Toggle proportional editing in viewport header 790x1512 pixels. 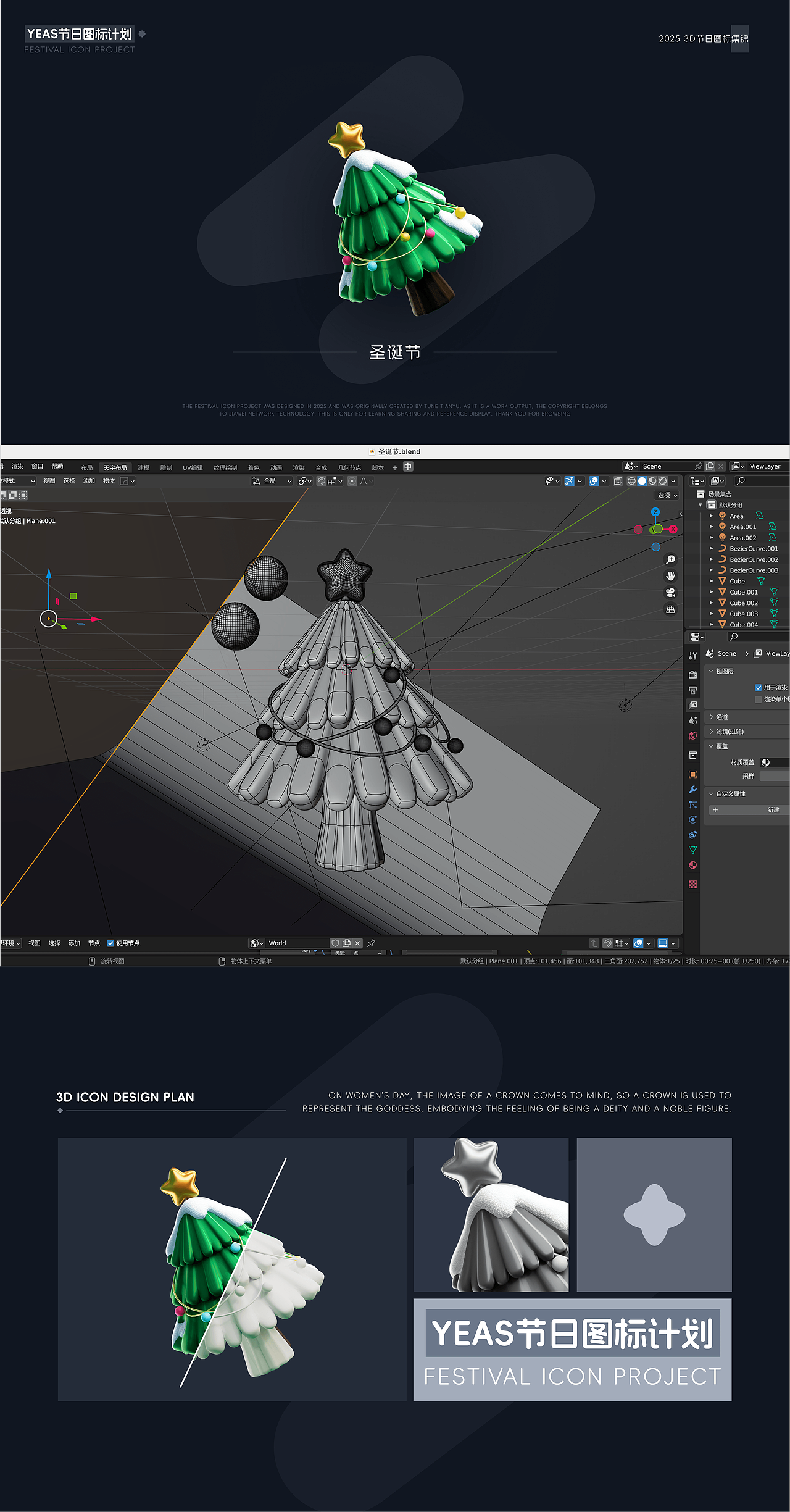click(x=352, y=481)
